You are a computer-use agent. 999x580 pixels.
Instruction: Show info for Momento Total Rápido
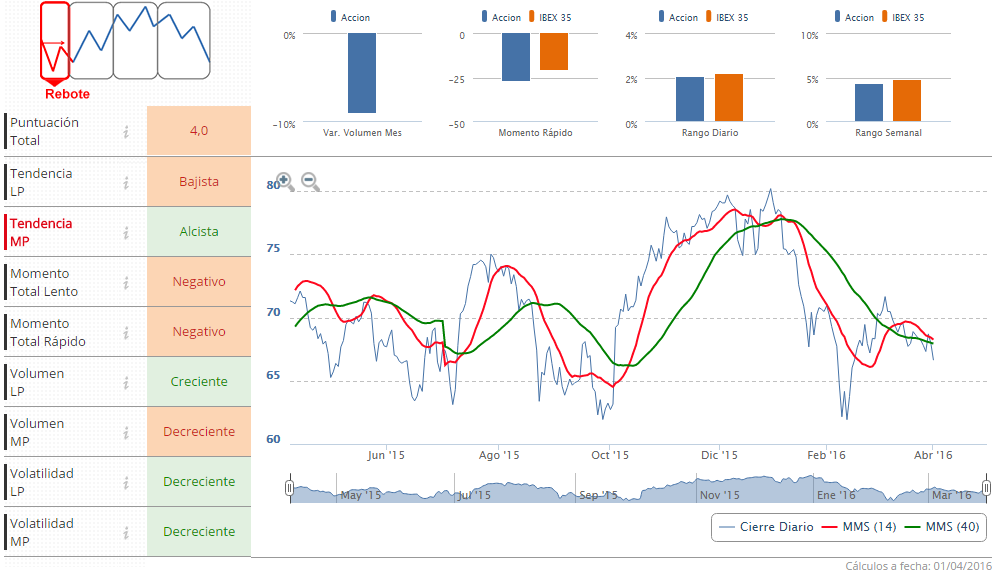tap(127, 332)
